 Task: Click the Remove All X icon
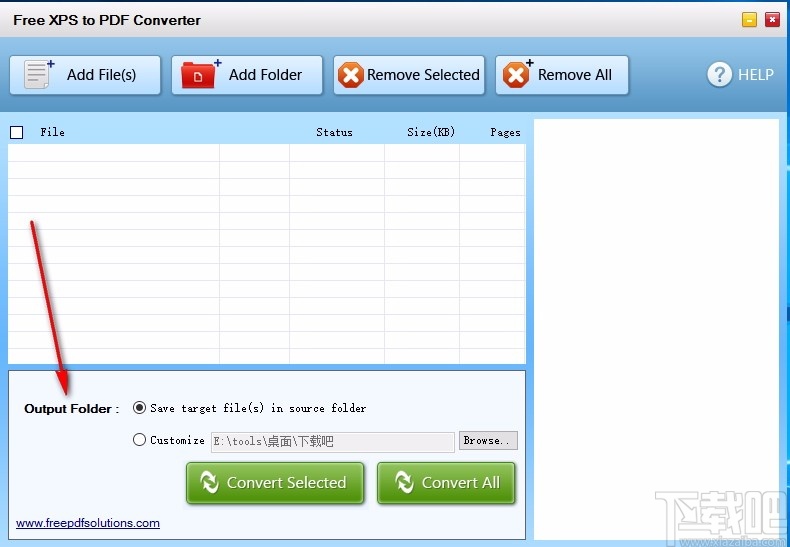[517, 74]
